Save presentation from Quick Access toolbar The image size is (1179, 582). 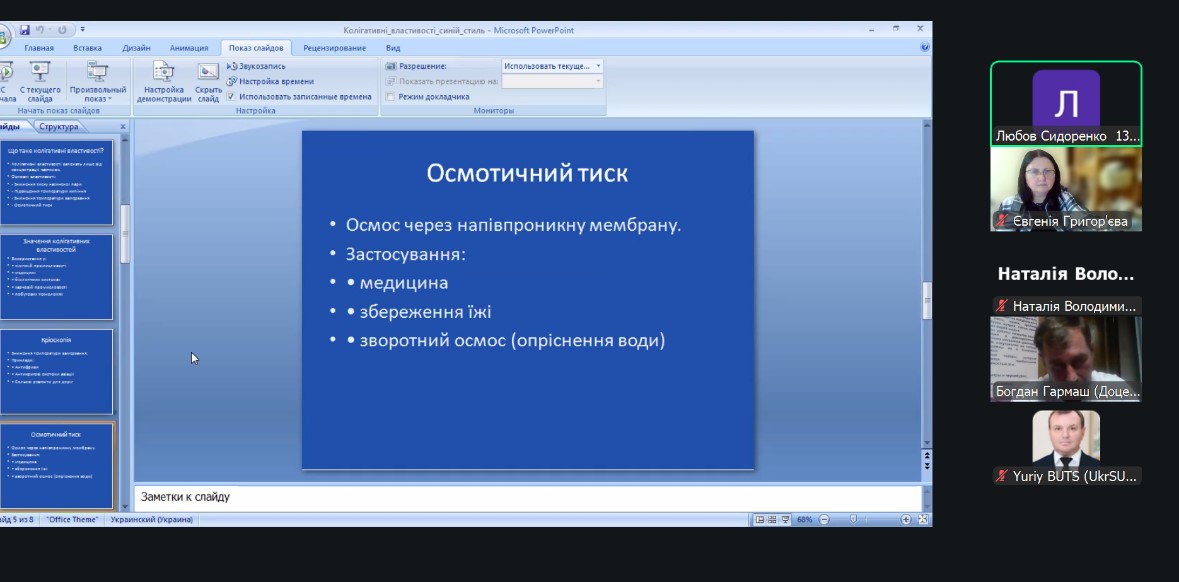pyautogui.click(x=24, y=30)
